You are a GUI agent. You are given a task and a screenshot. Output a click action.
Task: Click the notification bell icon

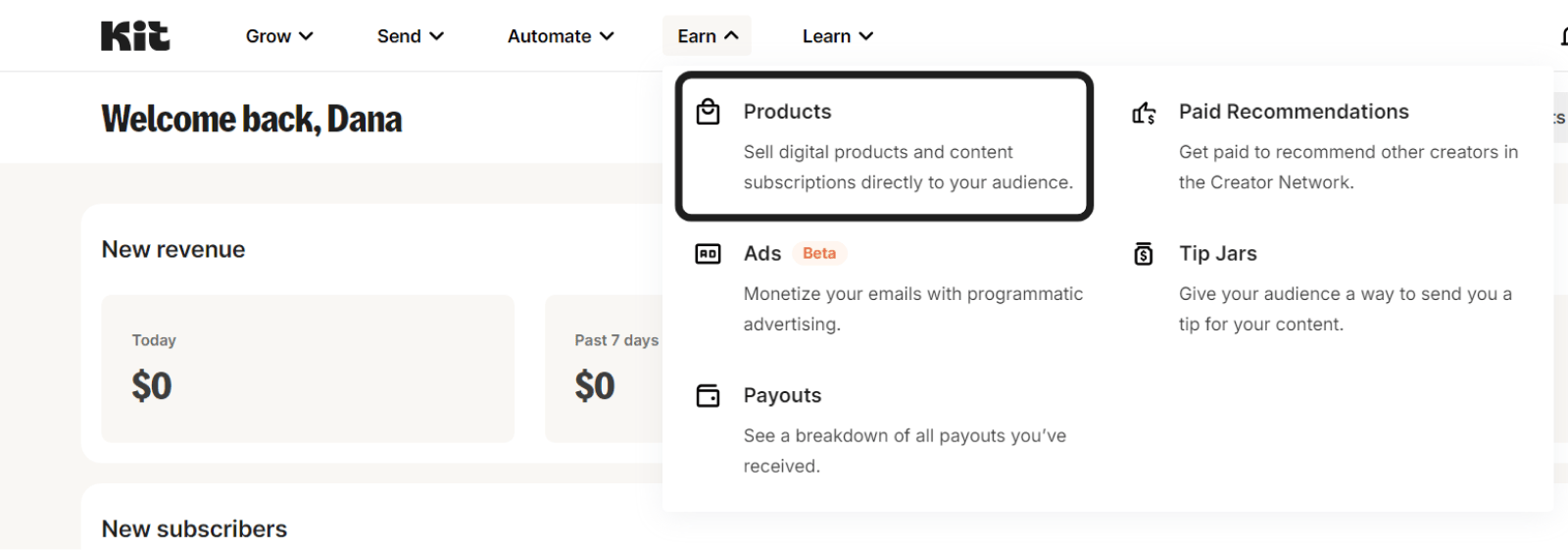click(1562, 36)
